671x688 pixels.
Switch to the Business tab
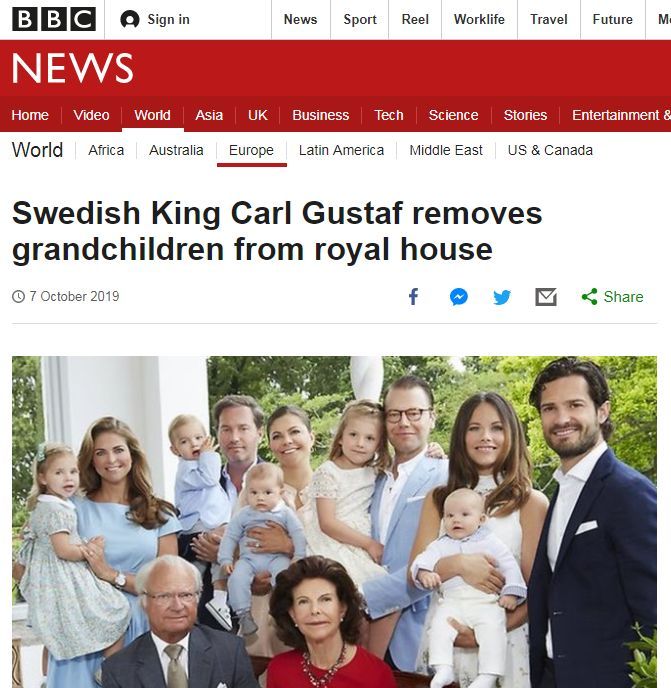click(x=320, y=115)
